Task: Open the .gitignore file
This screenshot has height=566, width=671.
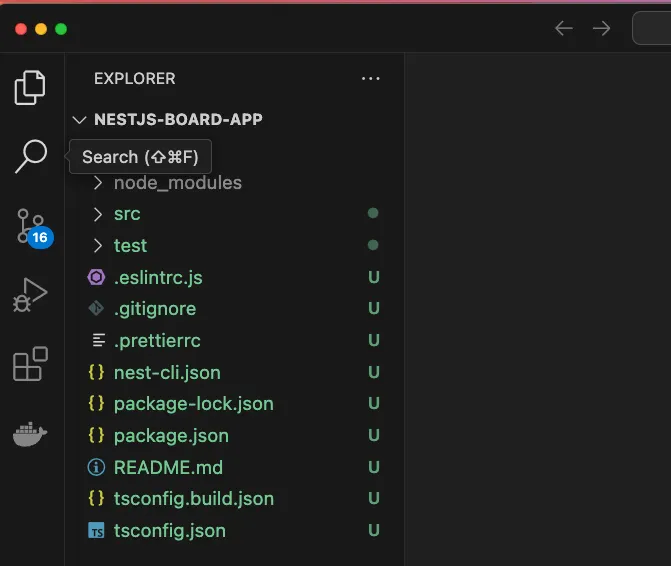Action: pos(154,309)
